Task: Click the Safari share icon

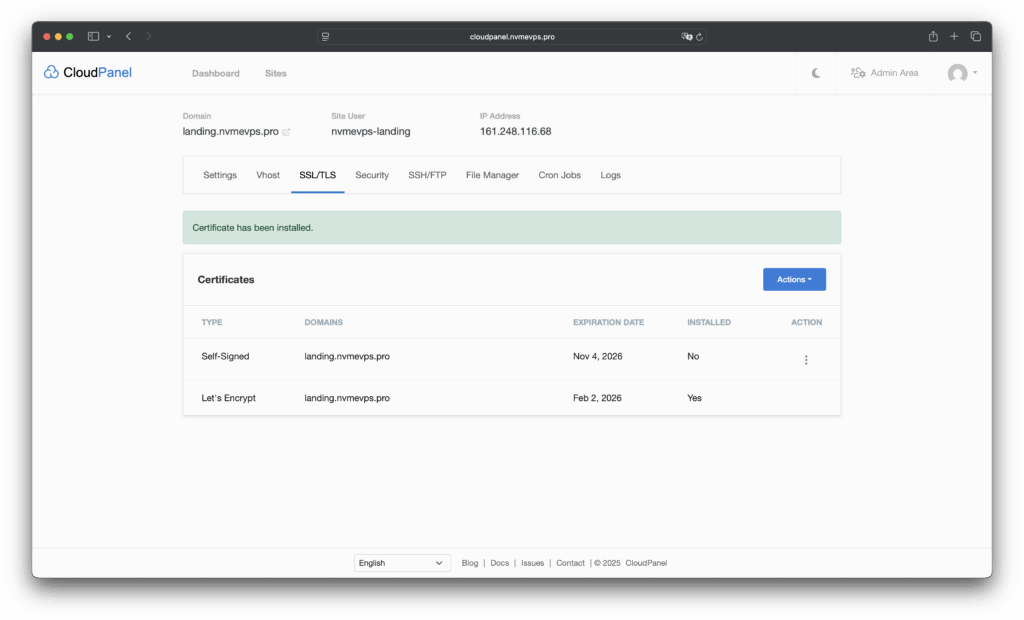Action: click(x=933, y=36)
